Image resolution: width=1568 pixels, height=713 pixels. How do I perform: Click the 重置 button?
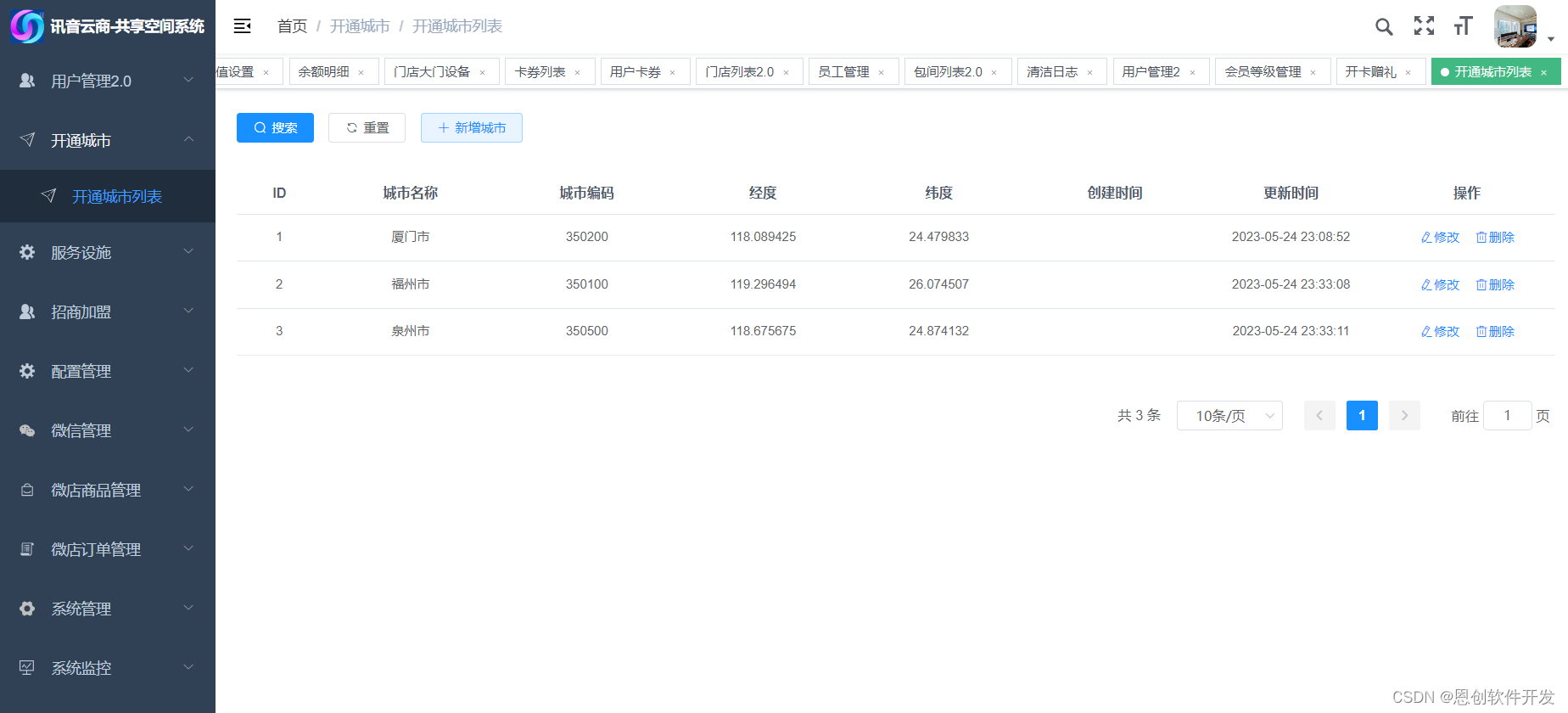click(367, 128)
